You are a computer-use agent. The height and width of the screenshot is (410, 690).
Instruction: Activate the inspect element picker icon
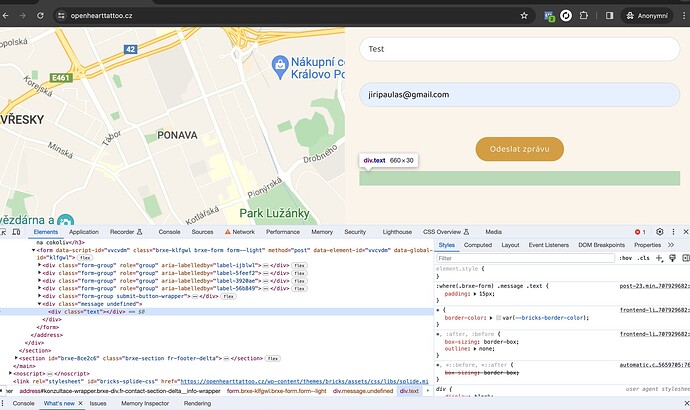3,232
